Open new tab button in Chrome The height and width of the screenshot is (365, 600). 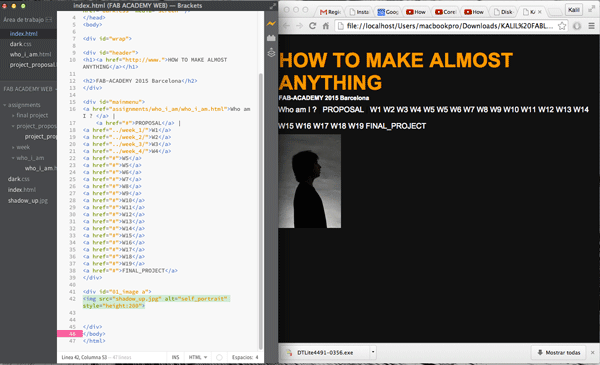point(554,12)
